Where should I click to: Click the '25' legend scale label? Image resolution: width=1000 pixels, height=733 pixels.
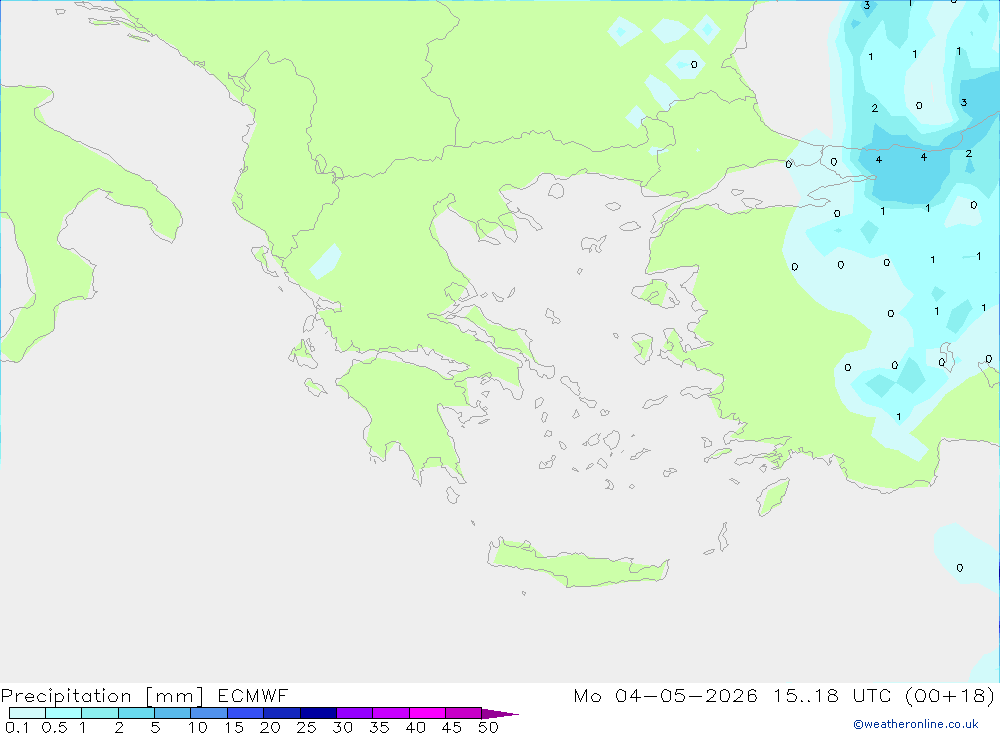pos(306,727)
